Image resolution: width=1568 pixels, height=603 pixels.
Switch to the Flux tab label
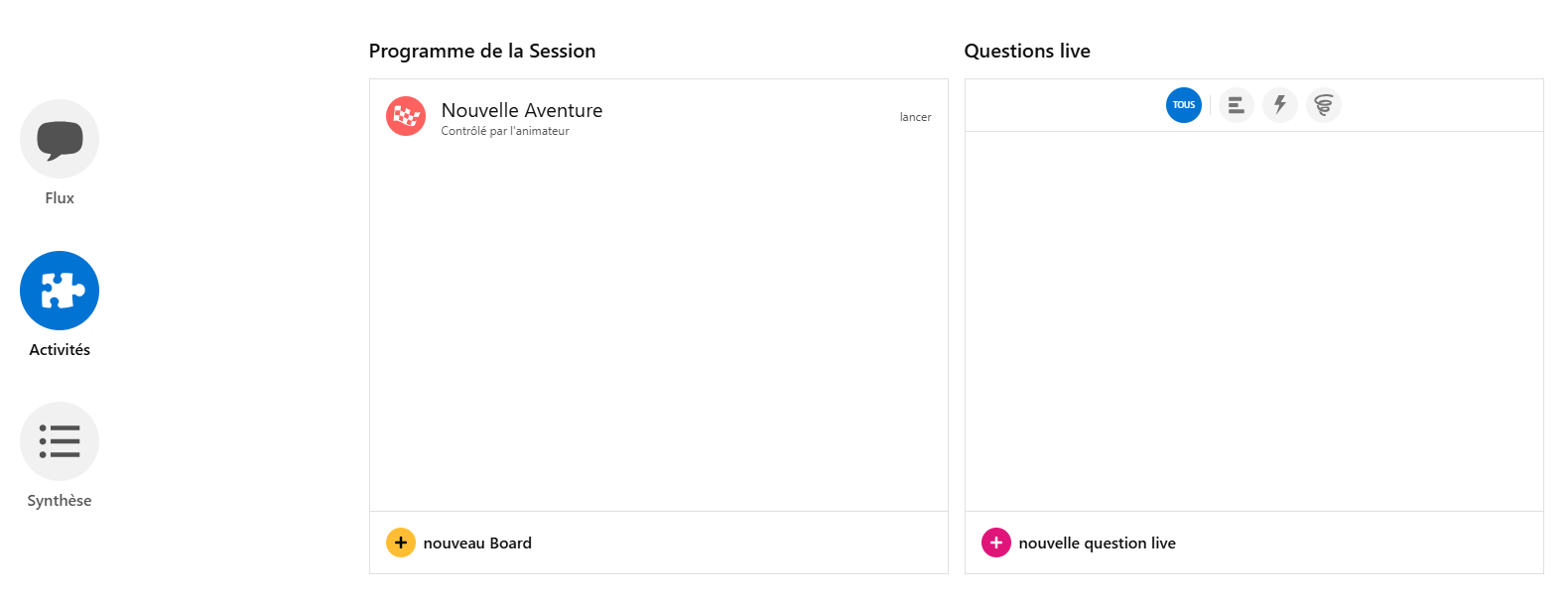pyautogui.click(x=60, y=198)
